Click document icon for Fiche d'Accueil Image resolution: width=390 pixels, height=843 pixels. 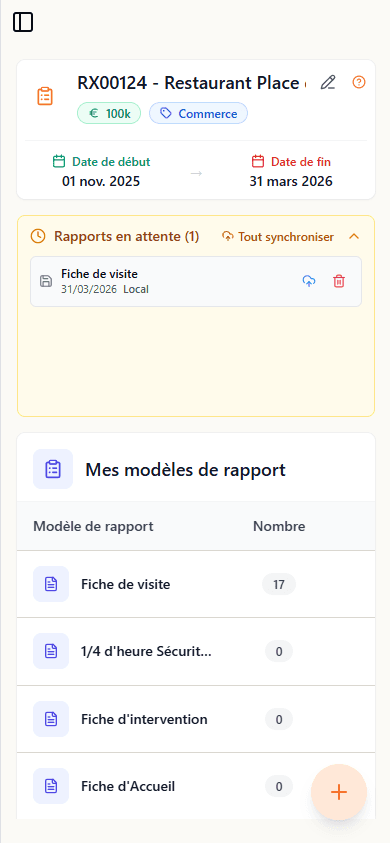[51, 786]
